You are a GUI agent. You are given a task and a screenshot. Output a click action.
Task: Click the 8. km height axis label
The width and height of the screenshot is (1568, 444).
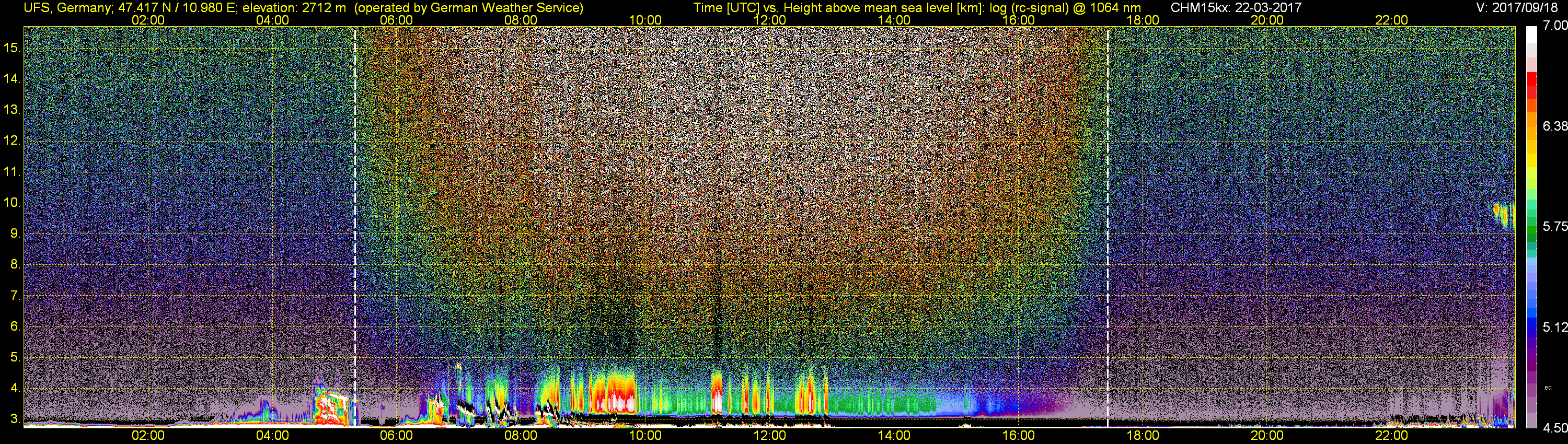pos(16,265)
